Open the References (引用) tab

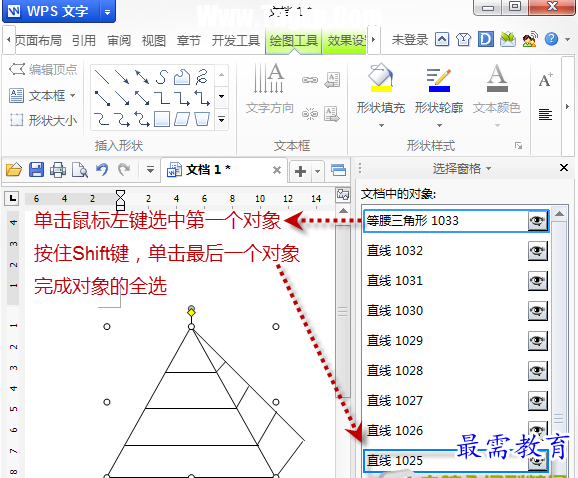(x=84, y=40)
